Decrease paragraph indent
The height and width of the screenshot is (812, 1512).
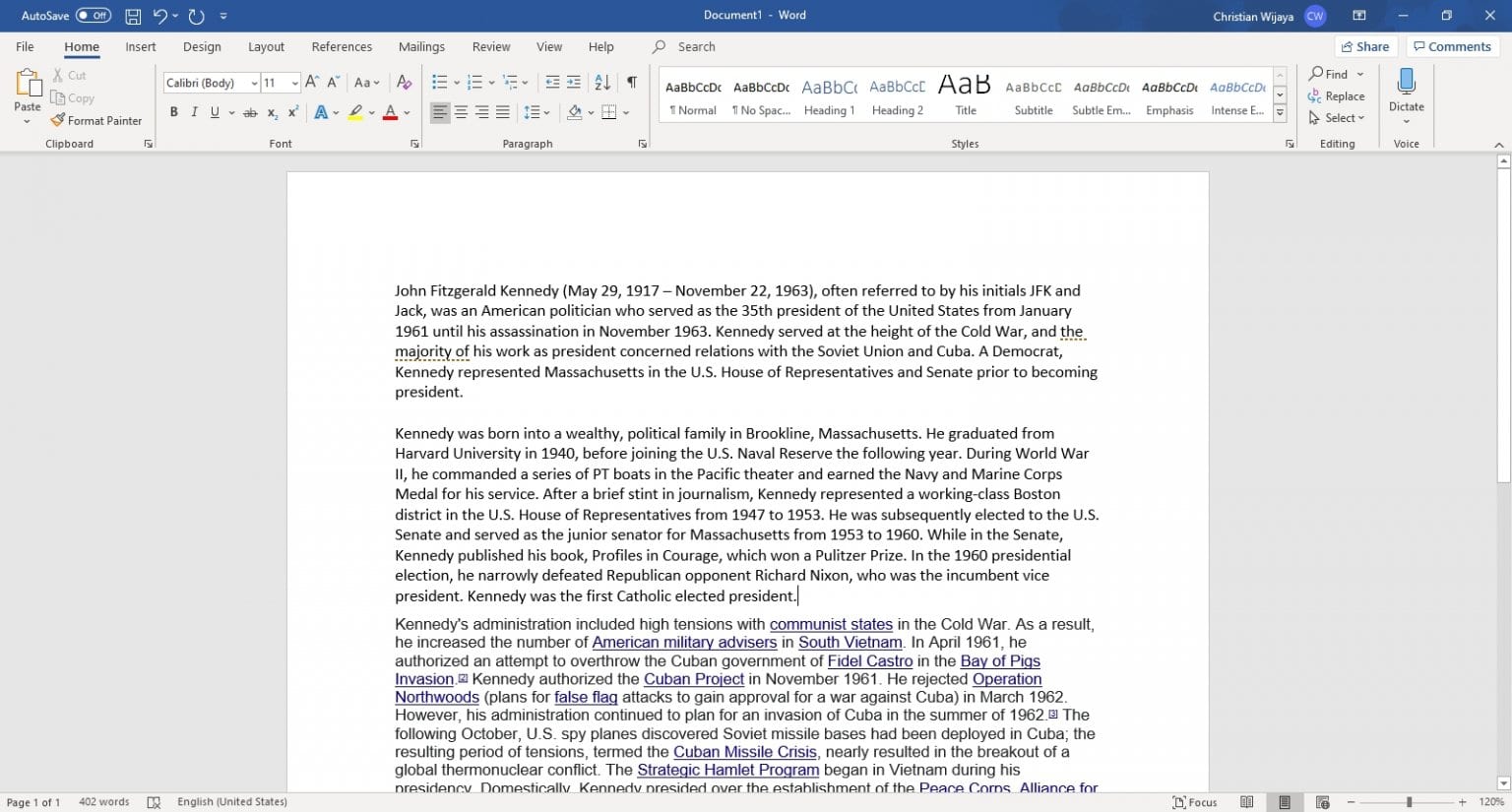tap(552, 83)
